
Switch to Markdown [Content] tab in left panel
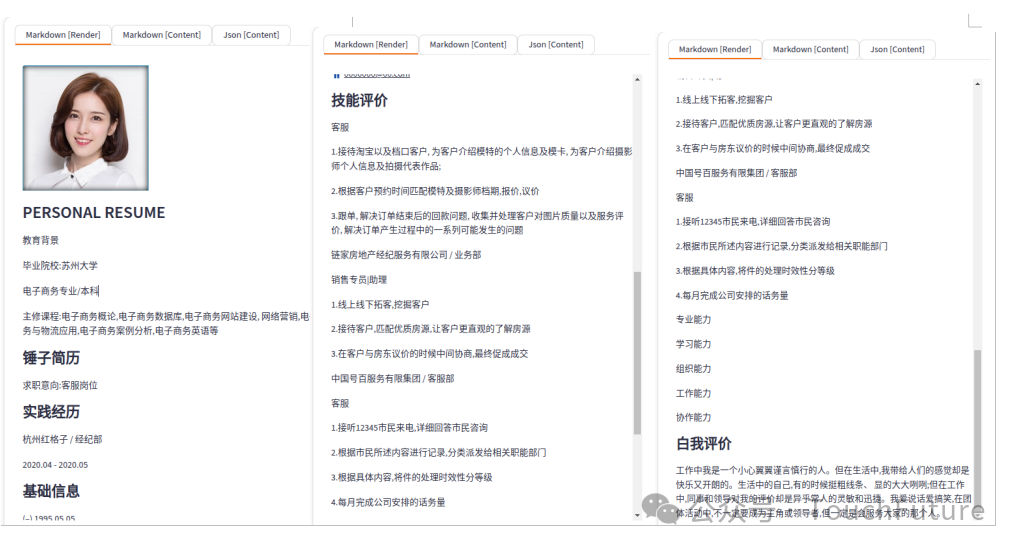pos(161,35)
